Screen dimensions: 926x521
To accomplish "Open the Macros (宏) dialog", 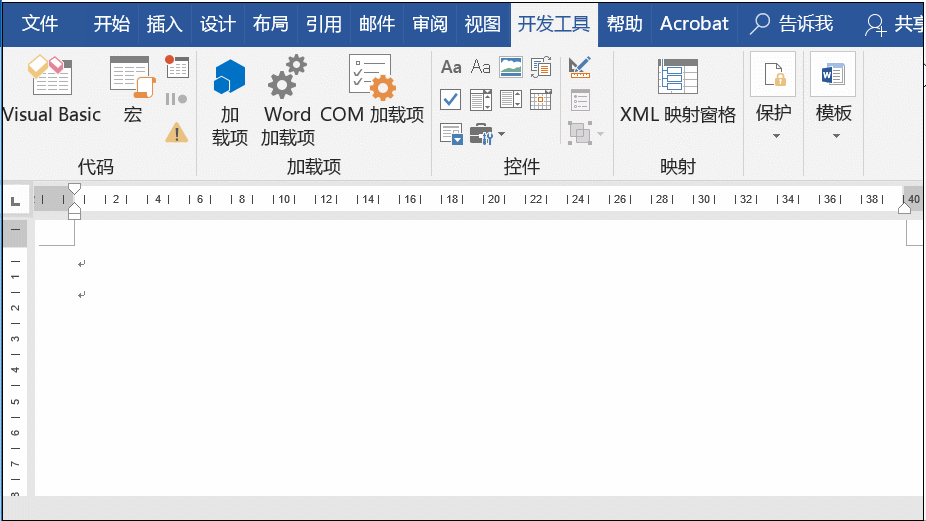I will click(x=133, y=90).
